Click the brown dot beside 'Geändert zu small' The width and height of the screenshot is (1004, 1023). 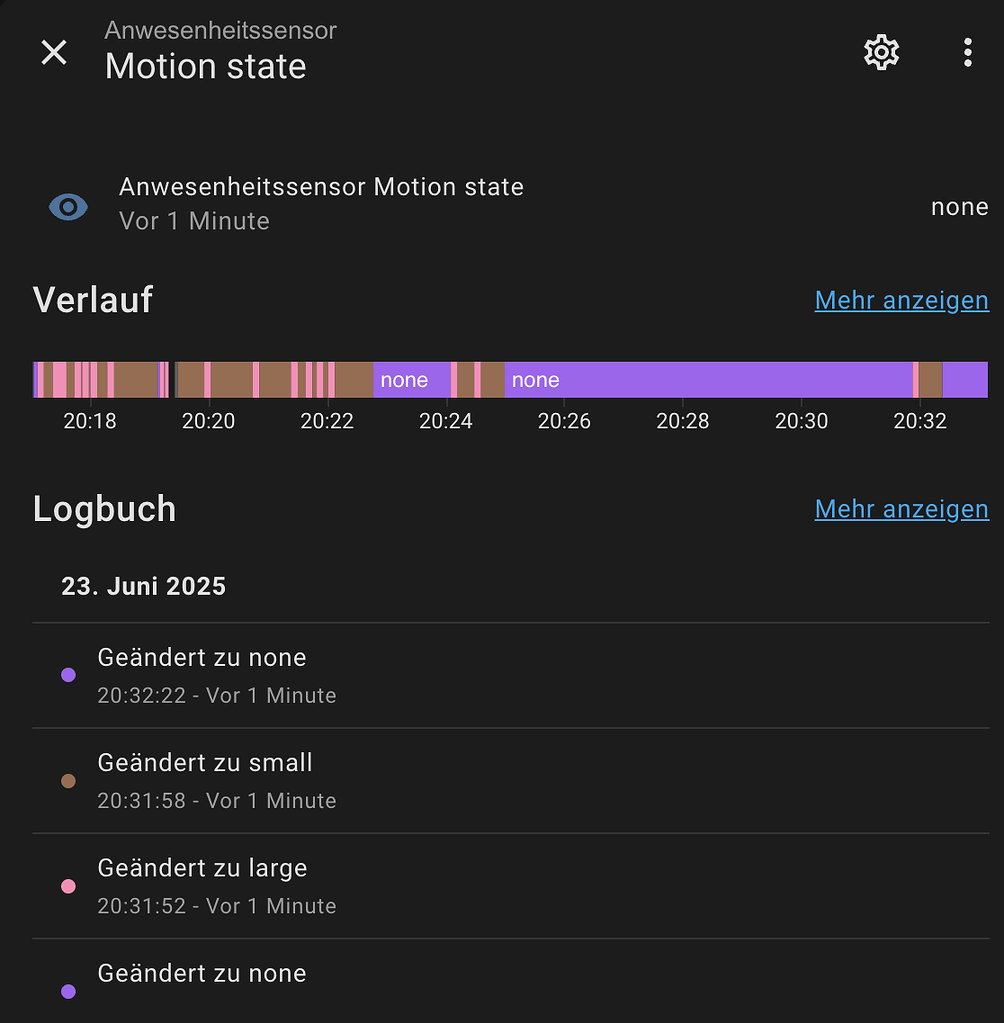tap(68, 780)
